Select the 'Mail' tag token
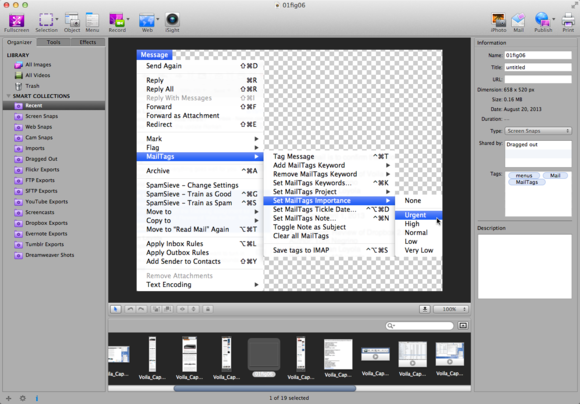The width and height of the screenshot is (580, 404). pyautogui.click(x=555, y=175)
